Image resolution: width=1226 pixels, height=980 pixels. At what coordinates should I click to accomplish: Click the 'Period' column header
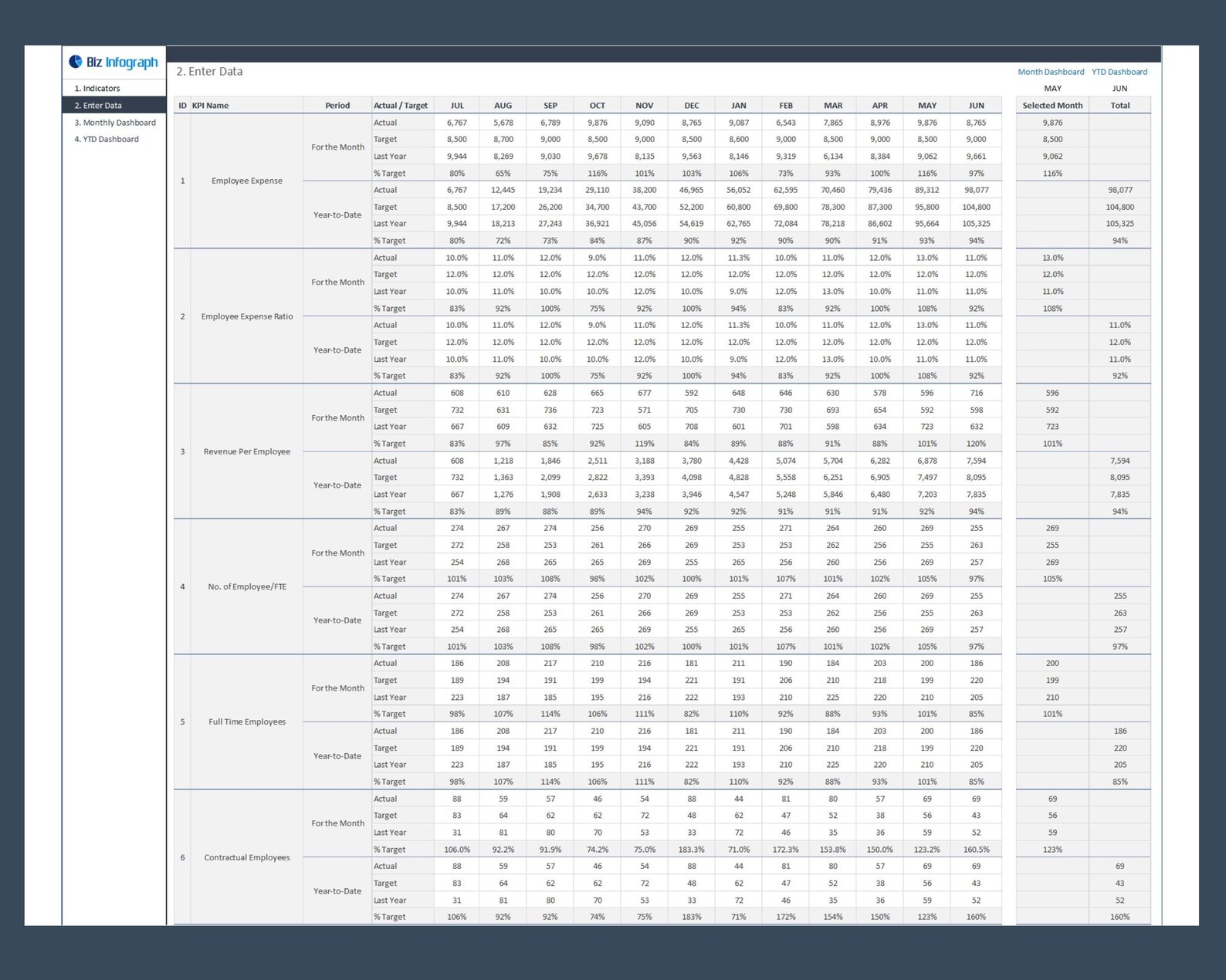337,105
